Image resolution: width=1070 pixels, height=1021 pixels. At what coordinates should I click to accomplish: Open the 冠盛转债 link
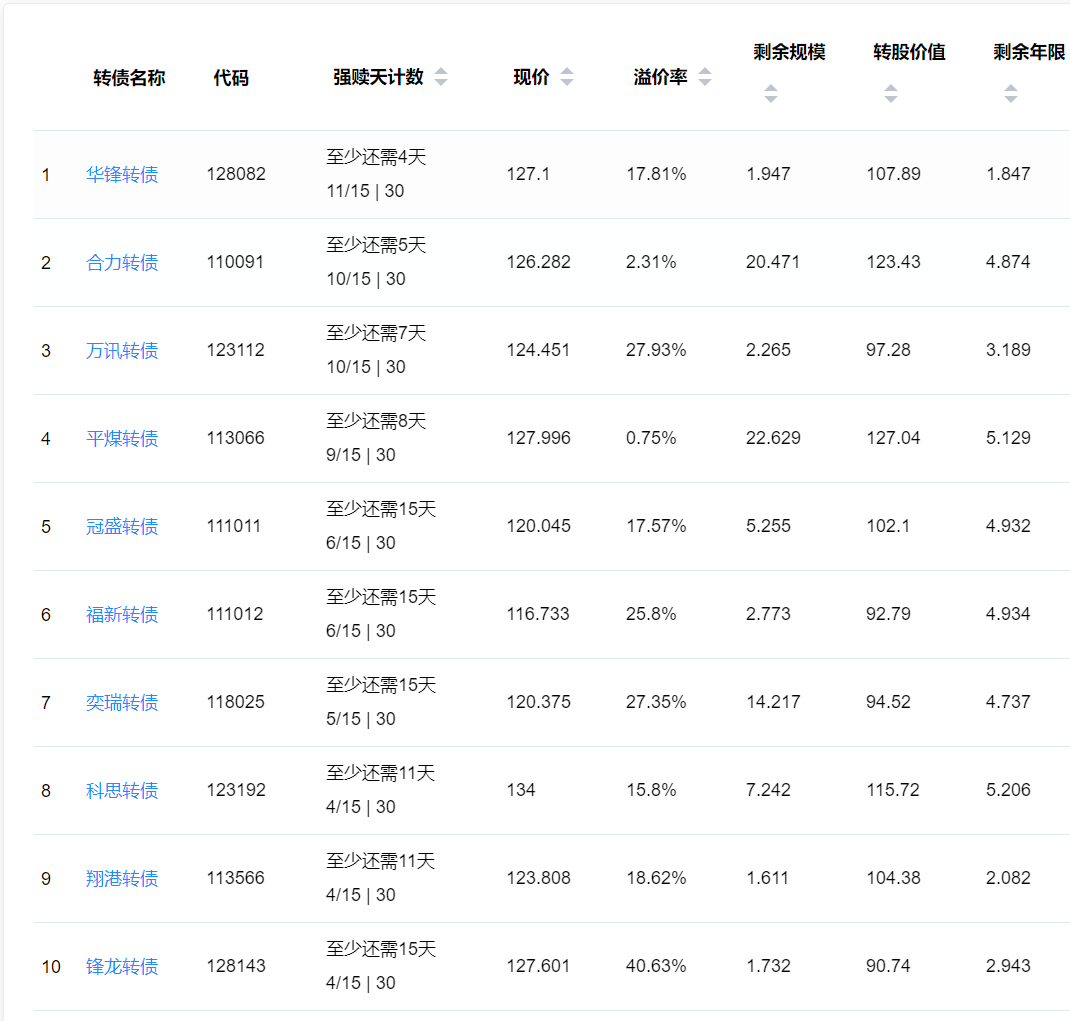click(x=122, y=527)
